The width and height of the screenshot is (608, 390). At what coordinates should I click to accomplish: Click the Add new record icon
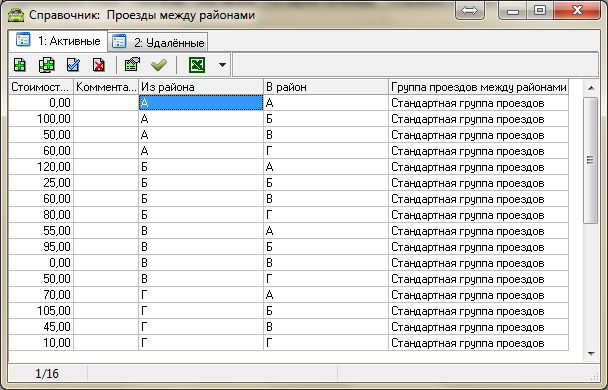click(20, 65)
